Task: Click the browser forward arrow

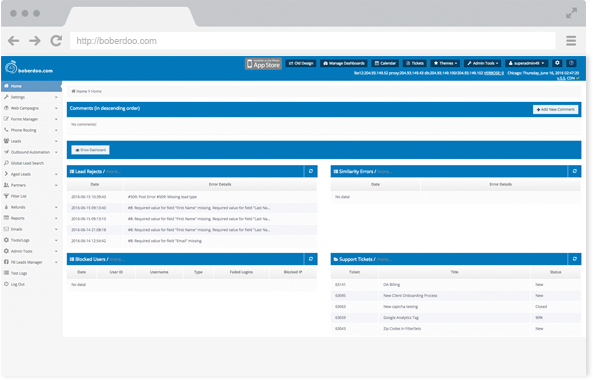Action: coord(35,40)
